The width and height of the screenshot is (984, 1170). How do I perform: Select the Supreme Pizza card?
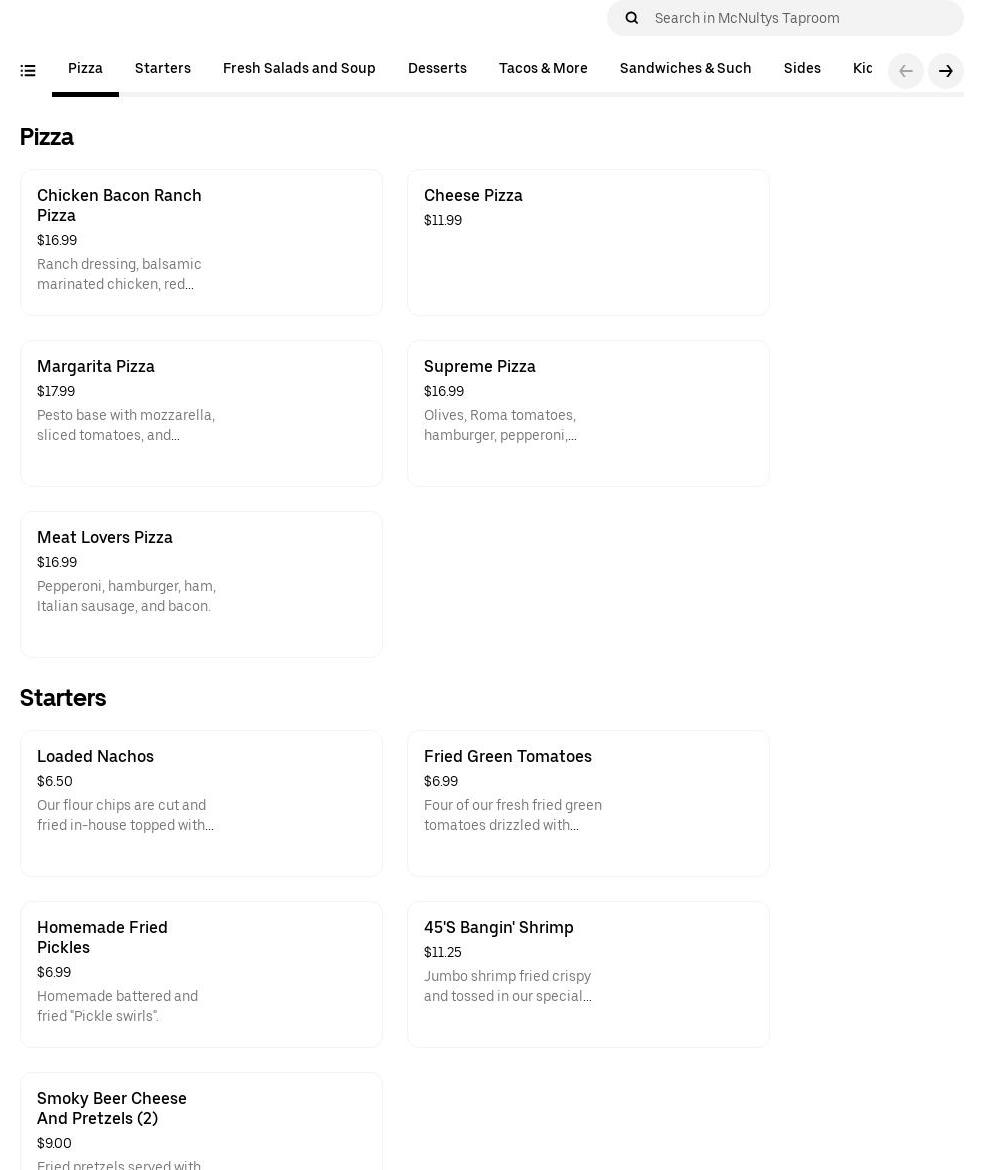(588, 413)
